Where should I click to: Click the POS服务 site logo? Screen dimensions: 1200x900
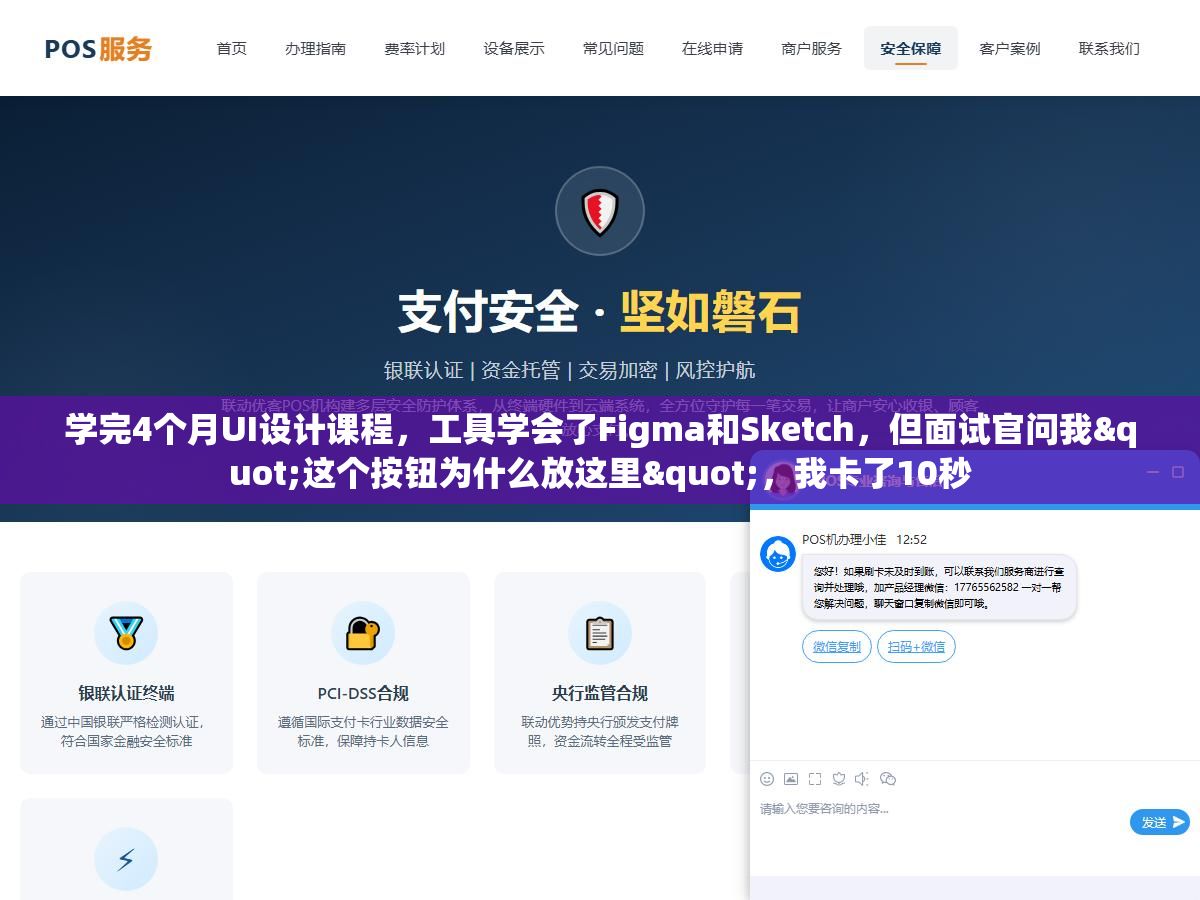tap(98, 48)
